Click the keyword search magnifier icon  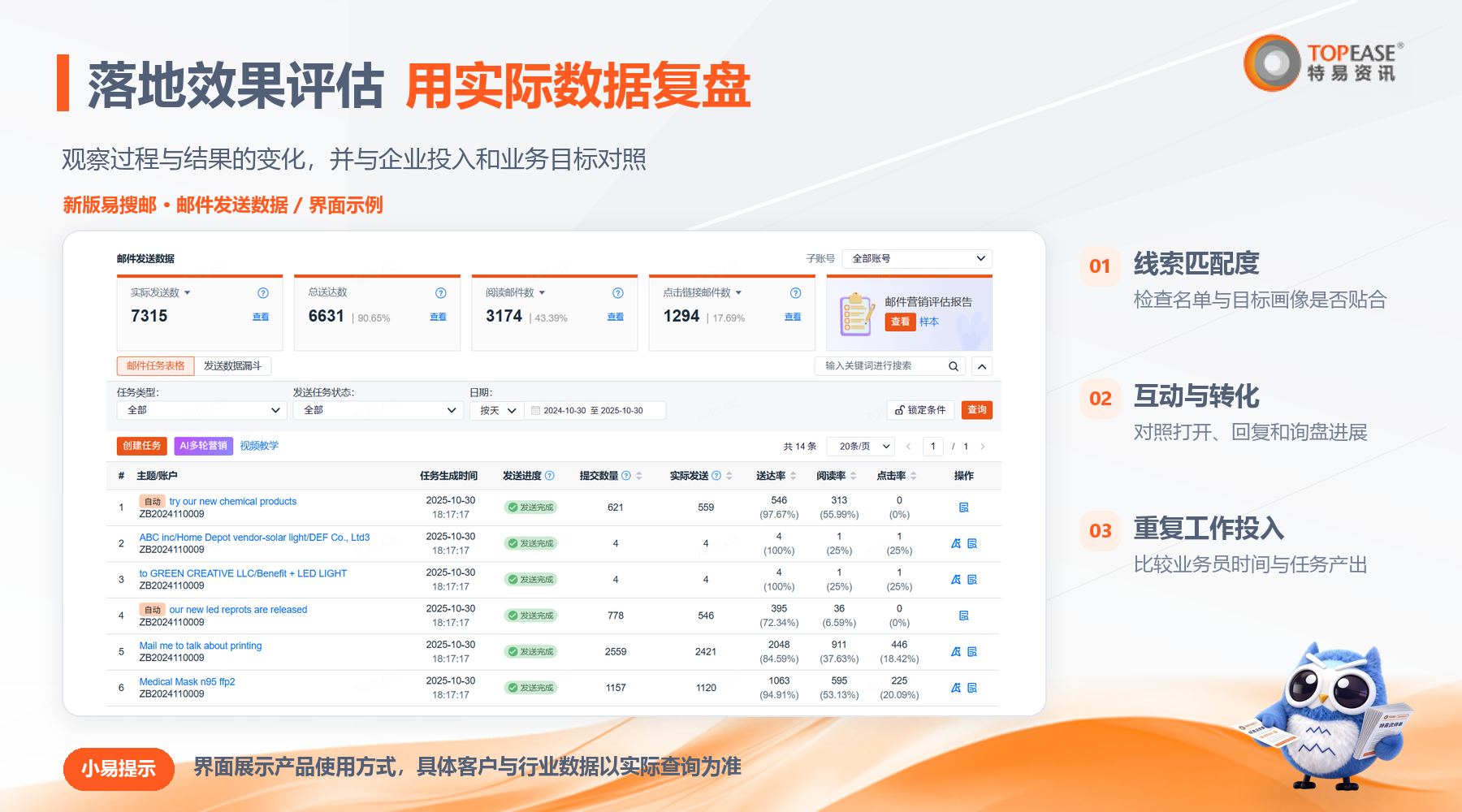pyautogui.click(x=954, y=366)
